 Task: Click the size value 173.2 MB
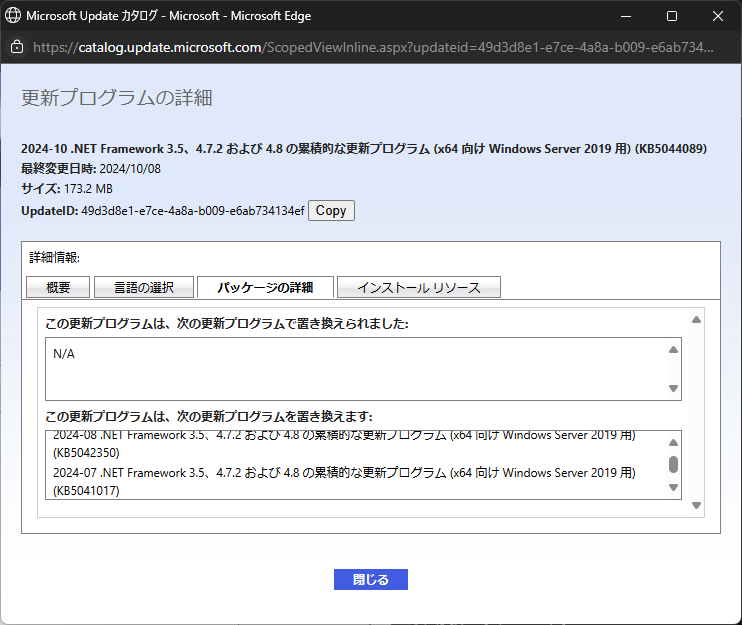(88, 189)
